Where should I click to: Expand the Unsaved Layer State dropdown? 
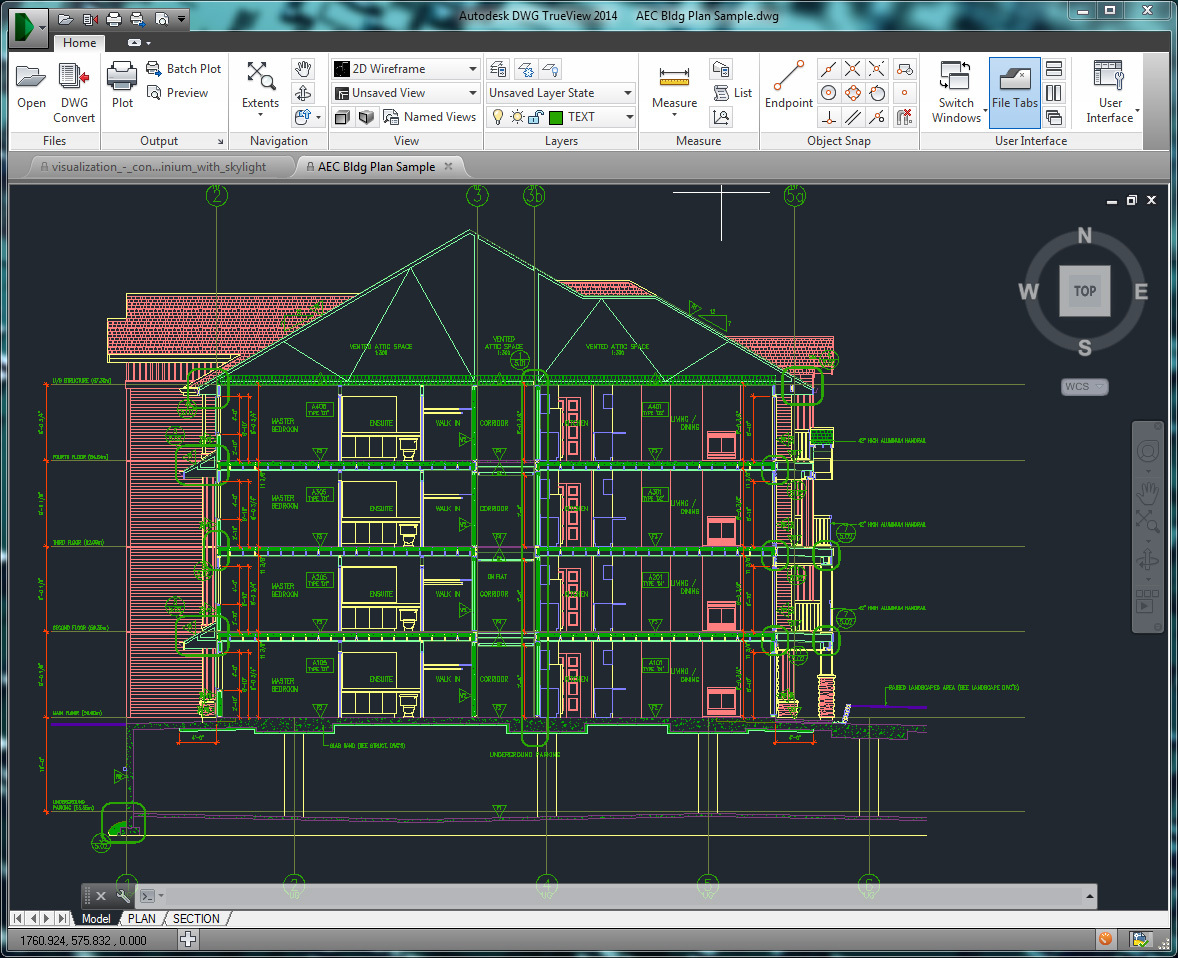(x=625, y=92)
